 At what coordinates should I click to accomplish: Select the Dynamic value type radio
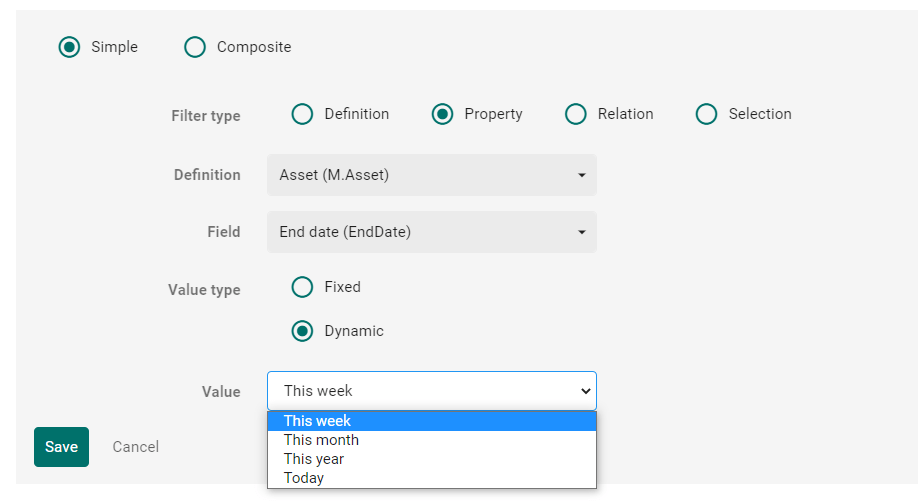point(302,331)
